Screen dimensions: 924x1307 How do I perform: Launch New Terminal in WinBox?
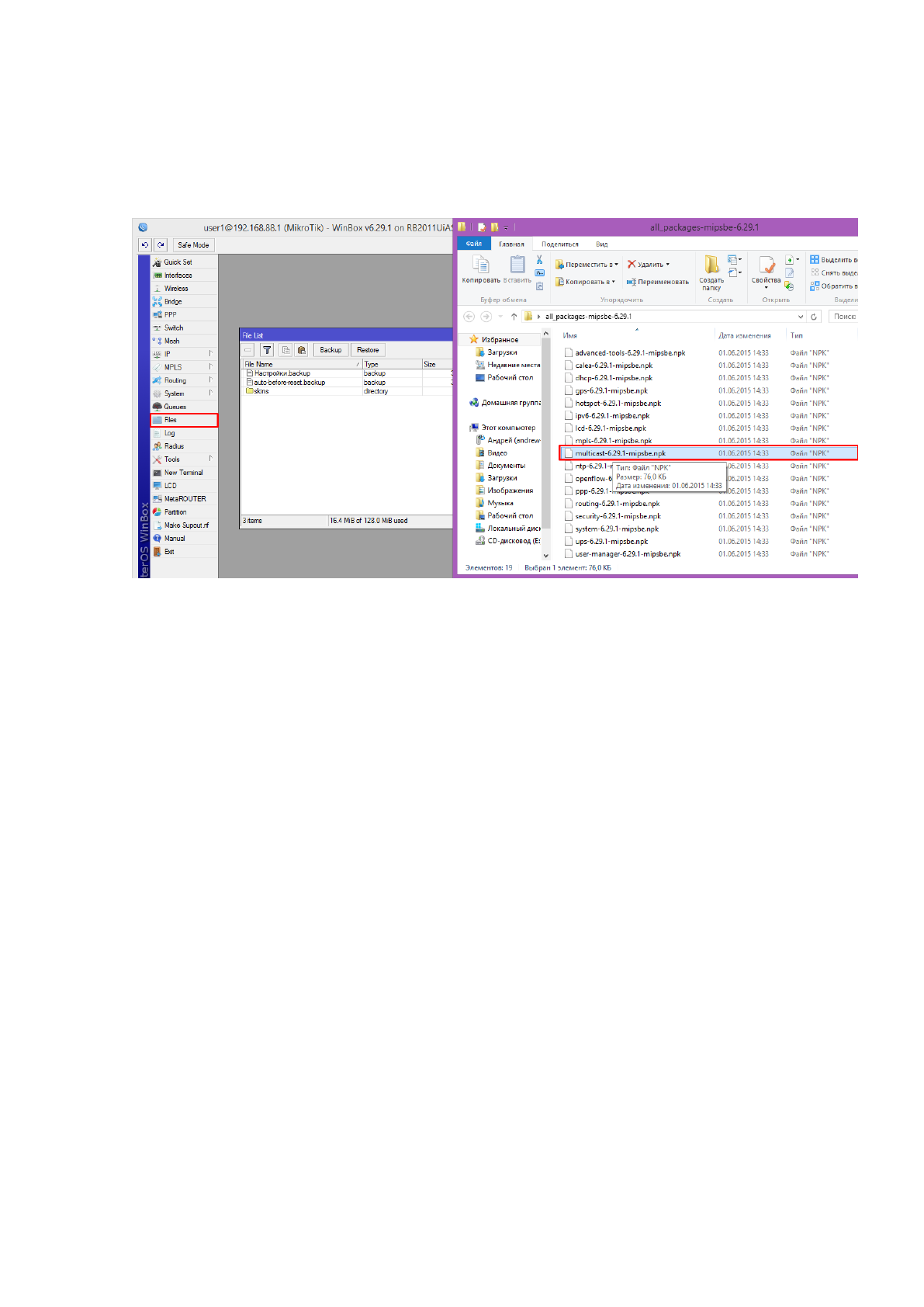point(184,473)
